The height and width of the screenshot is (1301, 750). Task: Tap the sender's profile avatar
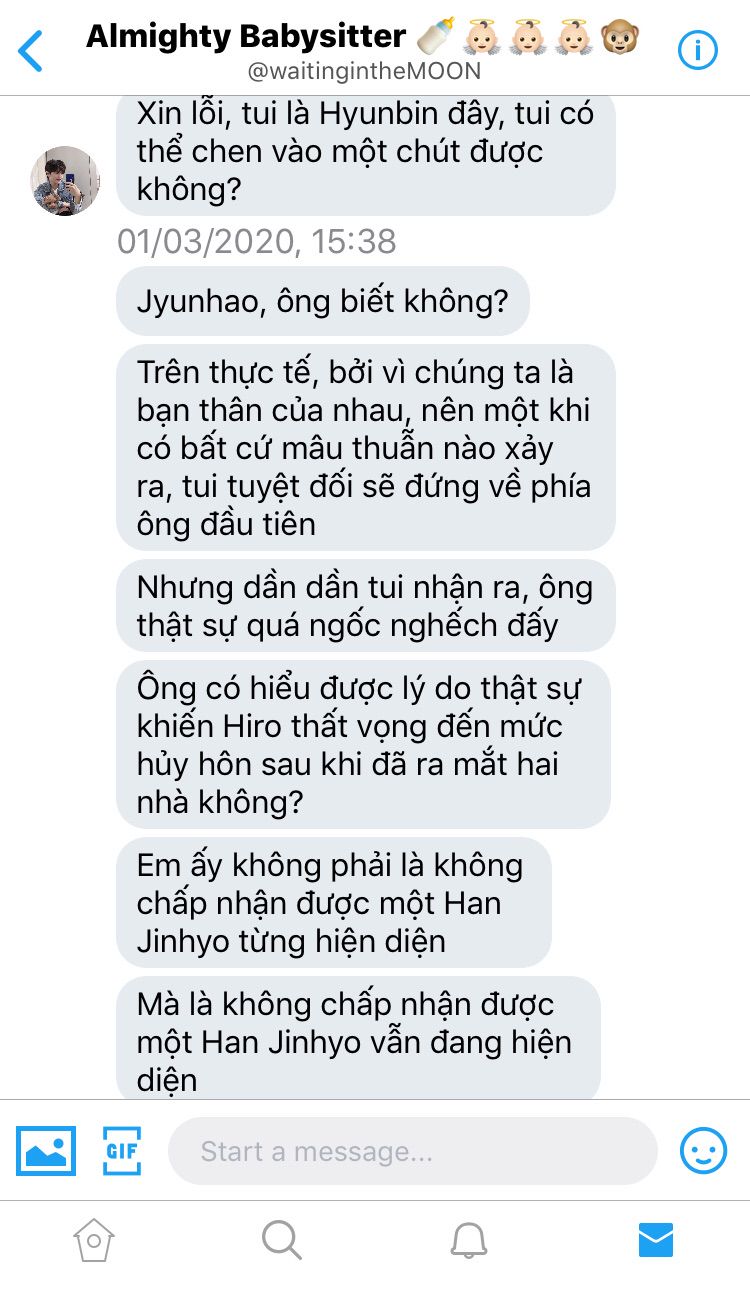click(x=65, y=181)
